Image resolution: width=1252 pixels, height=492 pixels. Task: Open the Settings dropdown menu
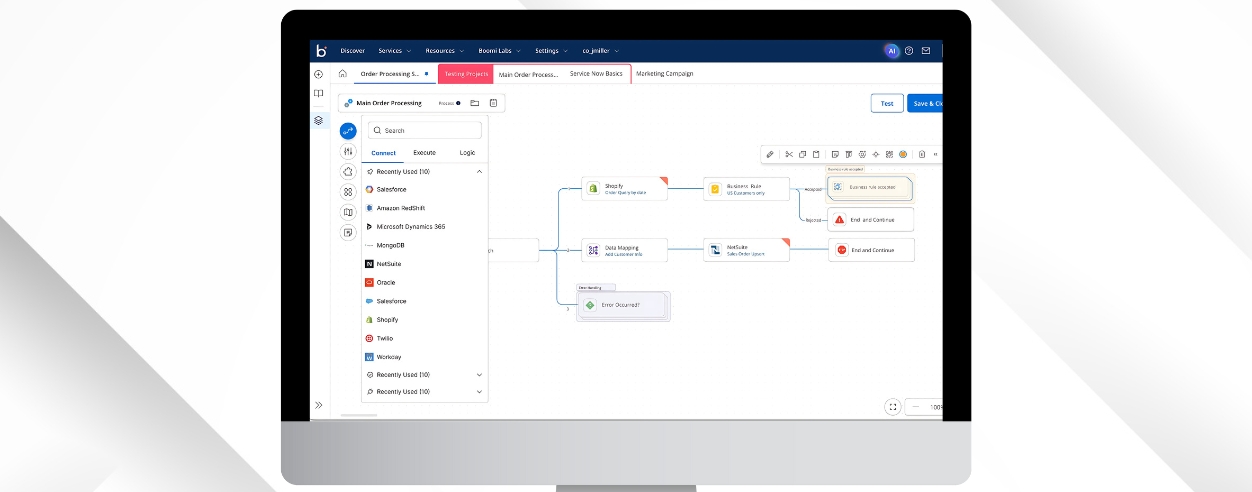pyautogui.click(x=550, y=51)
